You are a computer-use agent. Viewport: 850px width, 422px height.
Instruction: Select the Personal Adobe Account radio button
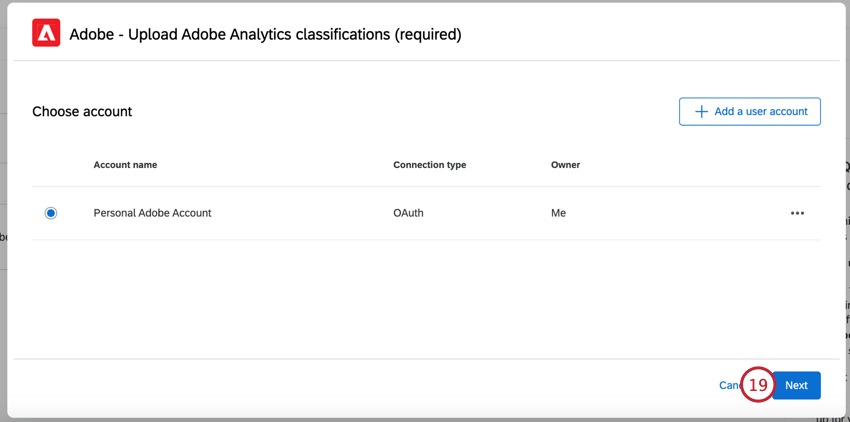pos(51,213)
